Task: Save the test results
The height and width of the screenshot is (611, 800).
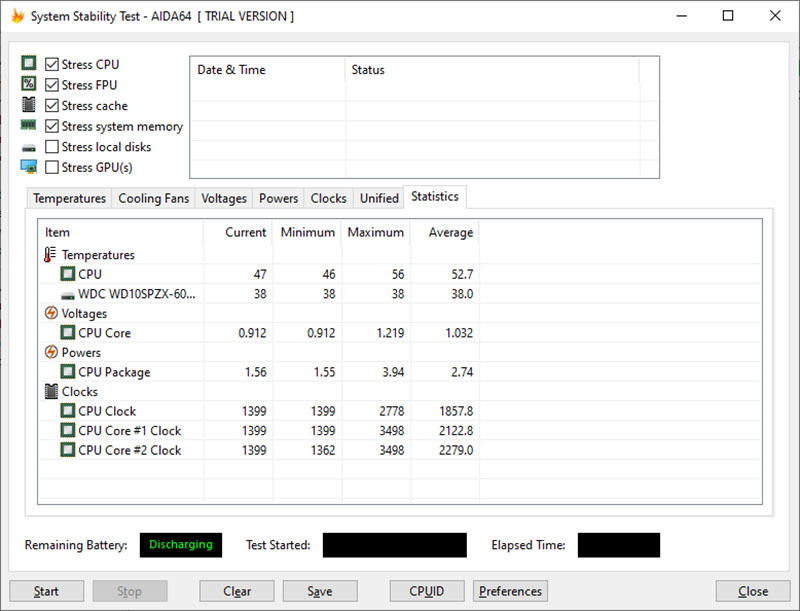Action: point(320,591)
